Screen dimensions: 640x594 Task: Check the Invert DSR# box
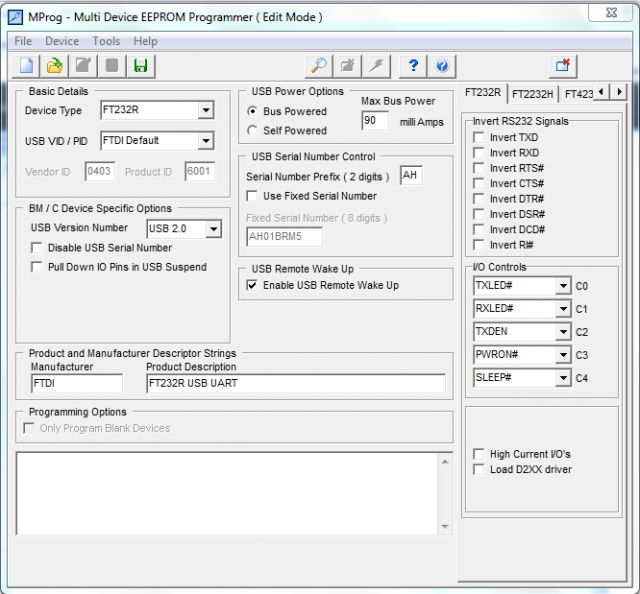[x=478, y=214]
